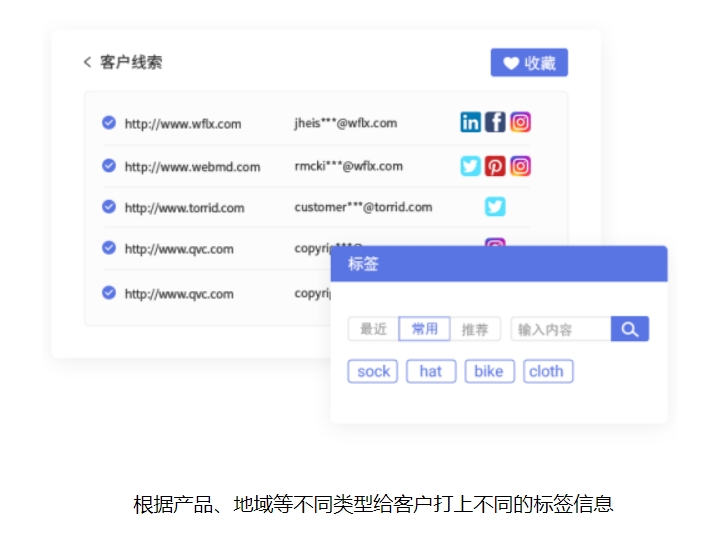This screenshot has height=544, width=719.
Task: Click the magnifier search button
Action: (x=630, y=329)
